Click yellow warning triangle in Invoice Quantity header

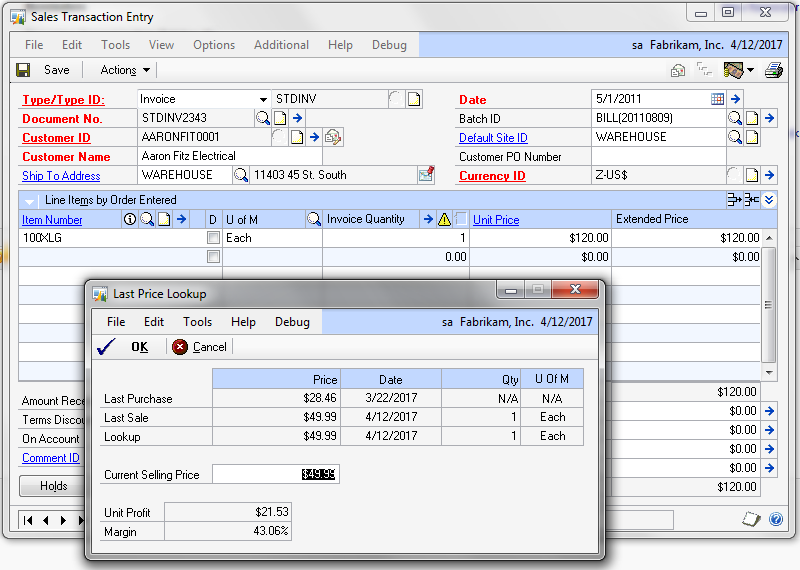click(x=444, y=219)
